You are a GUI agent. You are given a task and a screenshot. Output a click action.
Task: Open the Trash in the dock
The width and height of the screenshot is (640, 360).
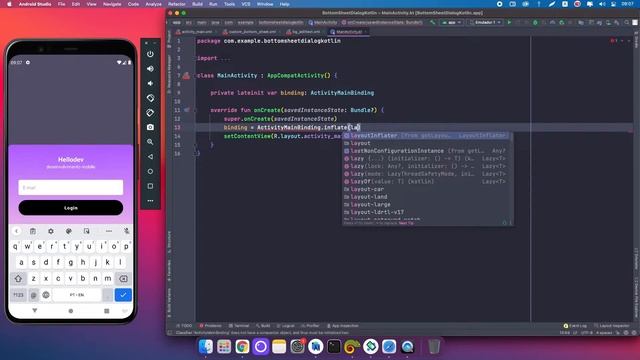(x=434, y=347)
